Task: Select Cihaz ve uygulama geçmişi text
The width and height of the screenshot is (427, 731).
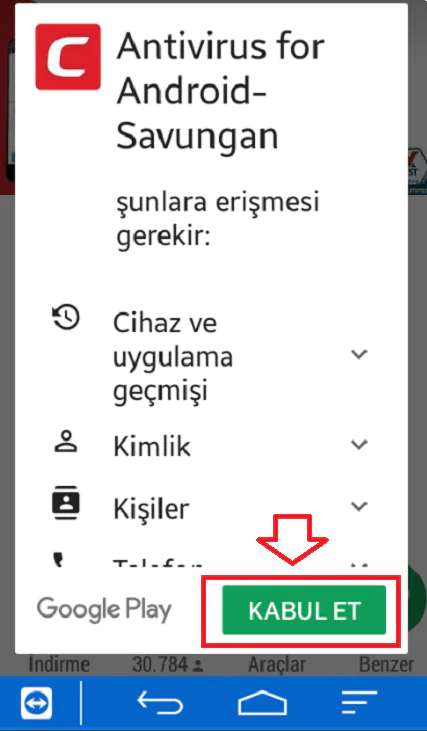Action: point(173,357)
